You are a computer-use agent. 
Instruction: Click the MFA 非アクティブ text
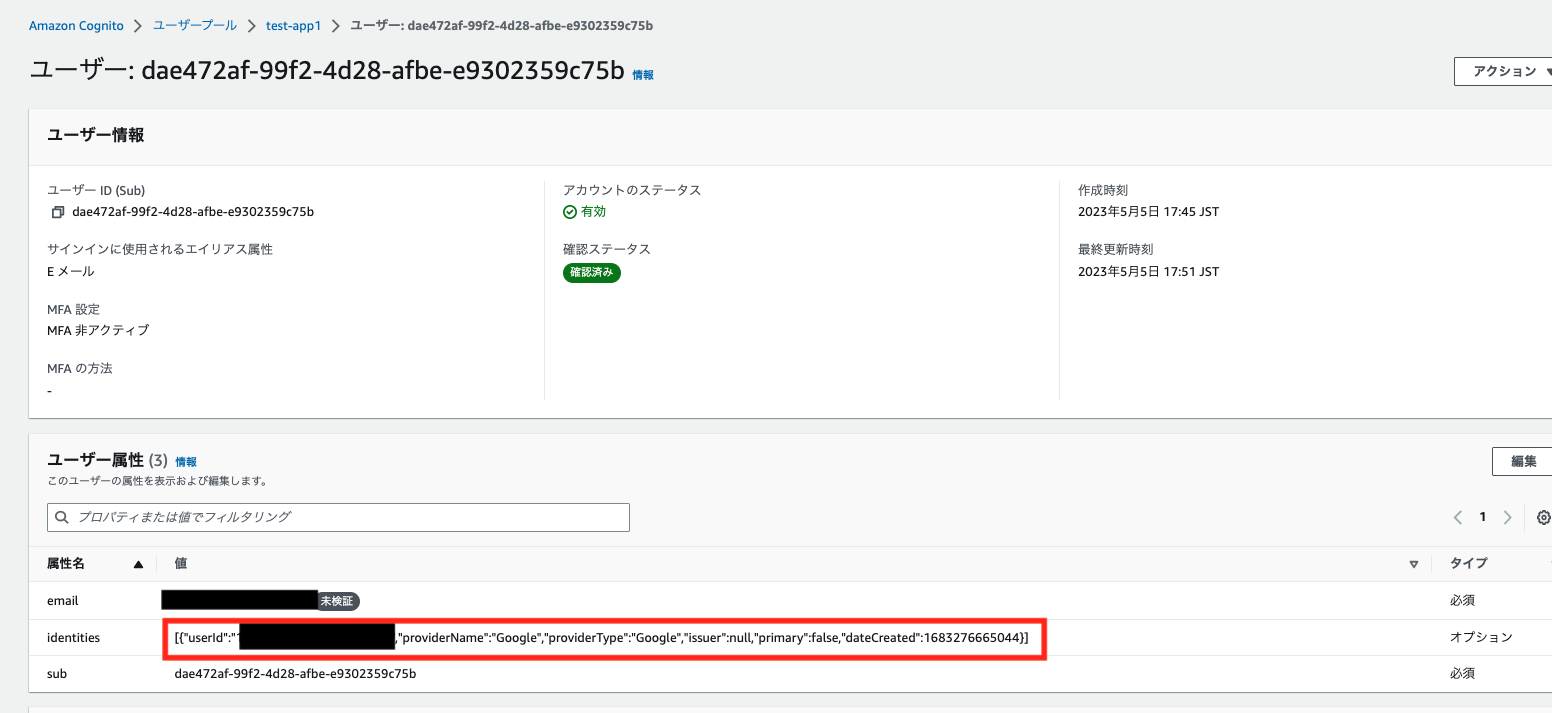click(x=98, y=330)
